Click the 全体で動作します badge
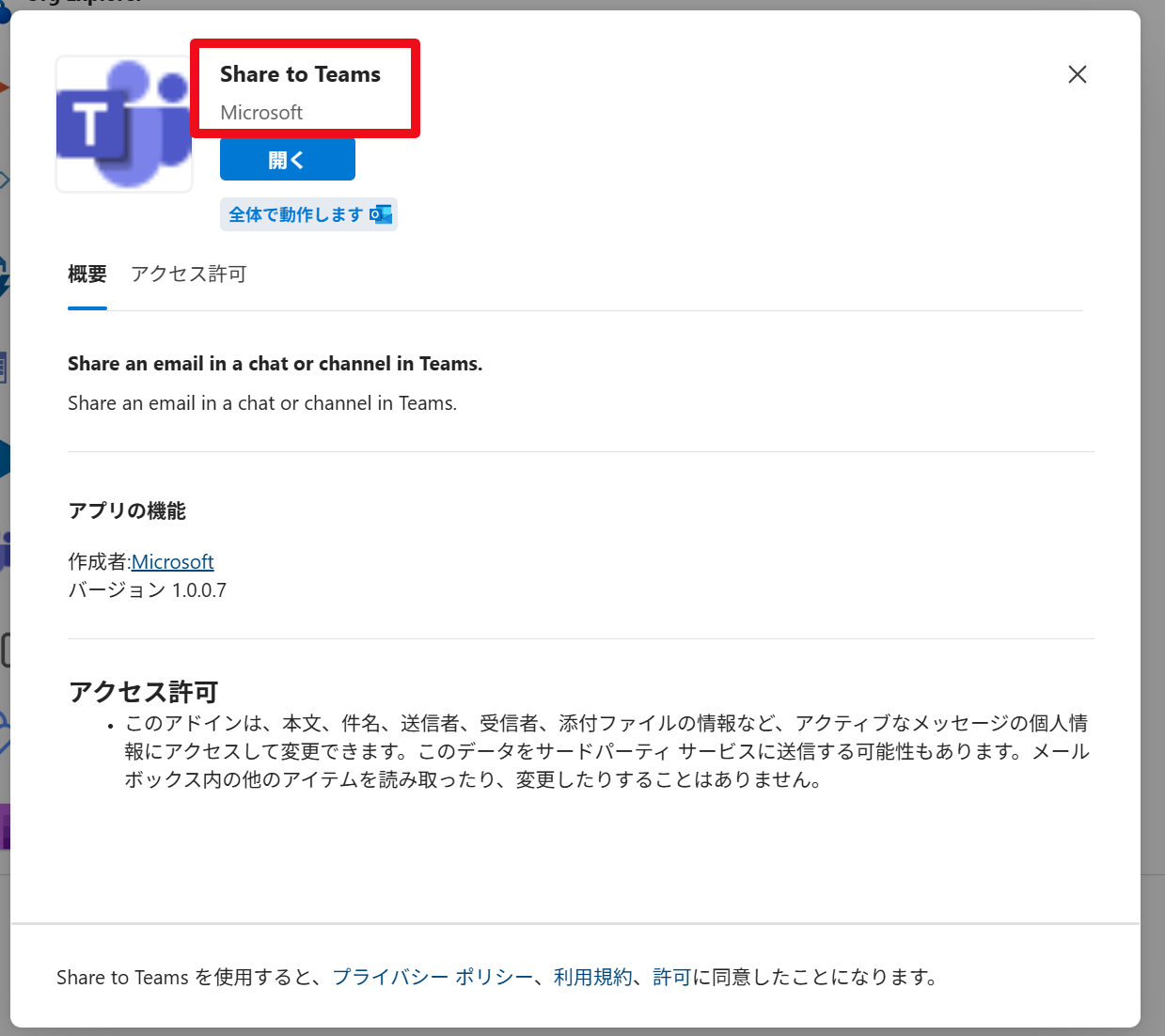 308,214
